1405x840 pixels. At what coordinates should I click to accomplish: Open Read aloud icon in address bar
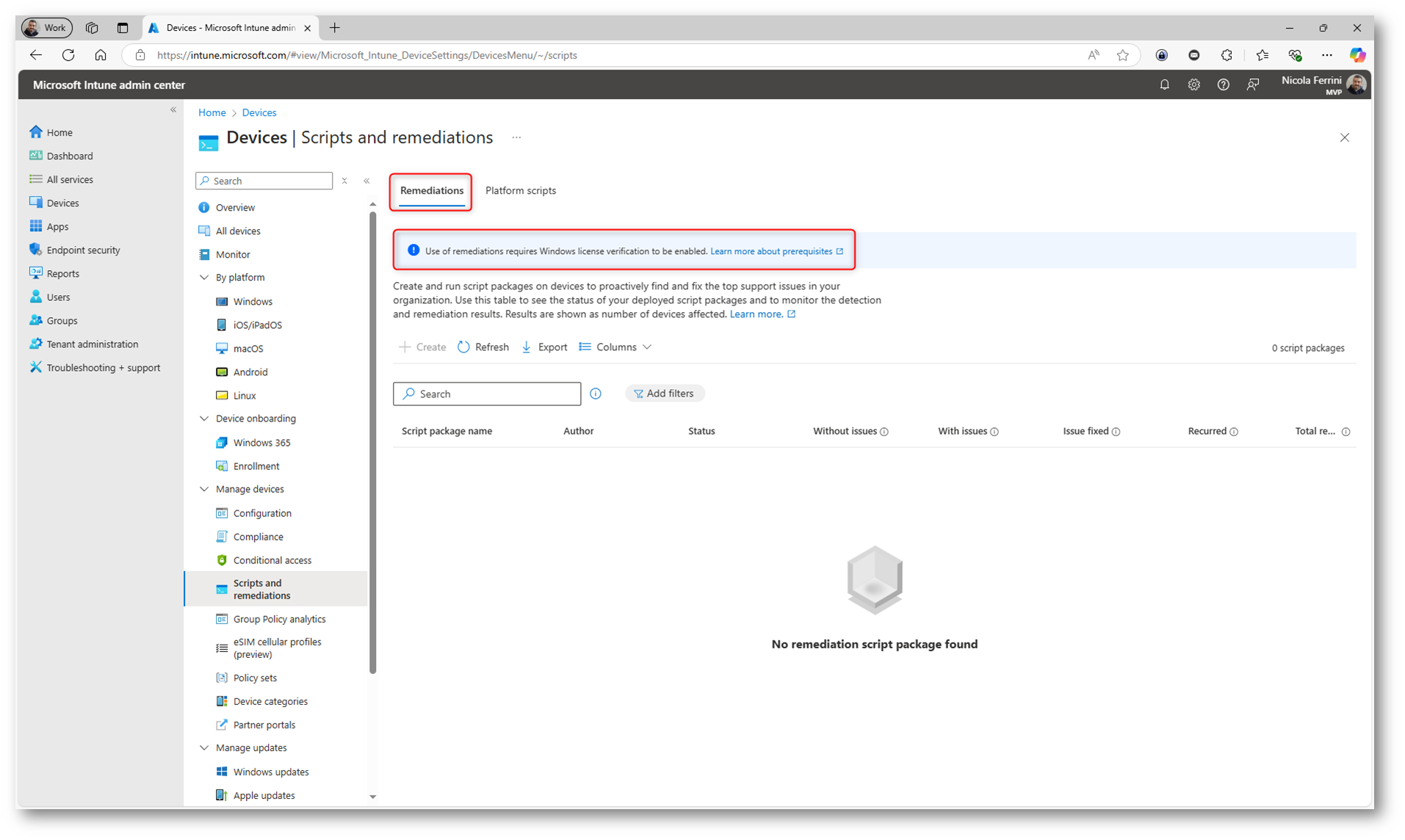[1093, 55]
